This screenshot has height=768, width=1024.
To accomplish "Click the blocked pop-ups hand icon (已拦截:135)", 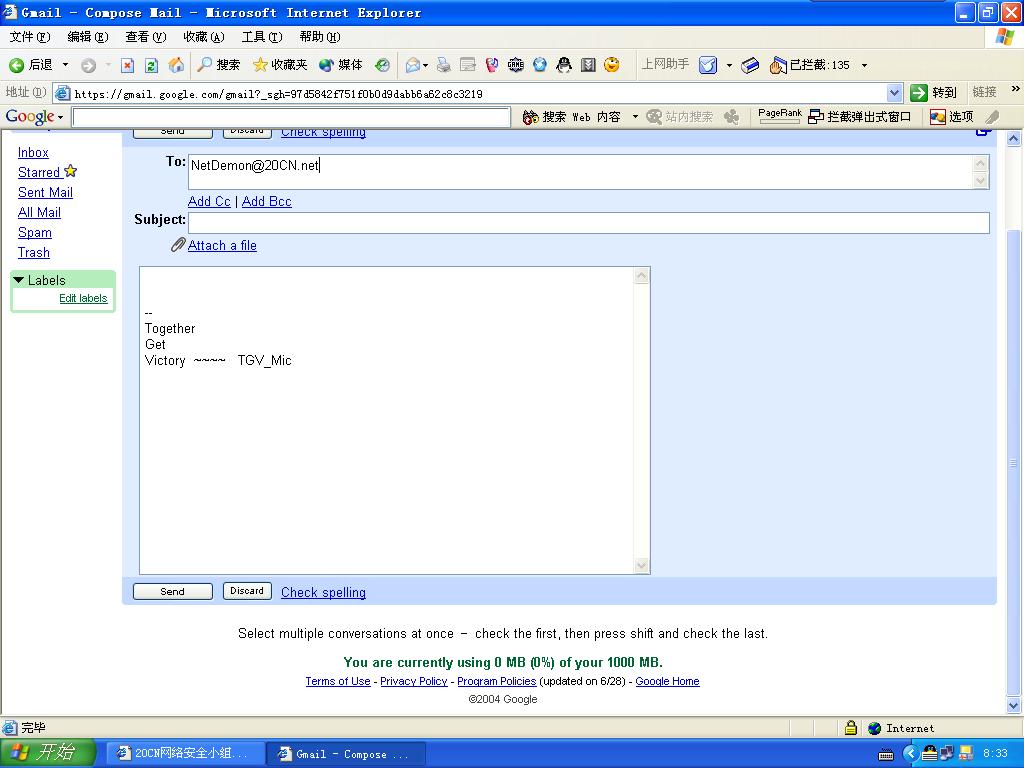I will pyautogui.click(x=777, y=65).
